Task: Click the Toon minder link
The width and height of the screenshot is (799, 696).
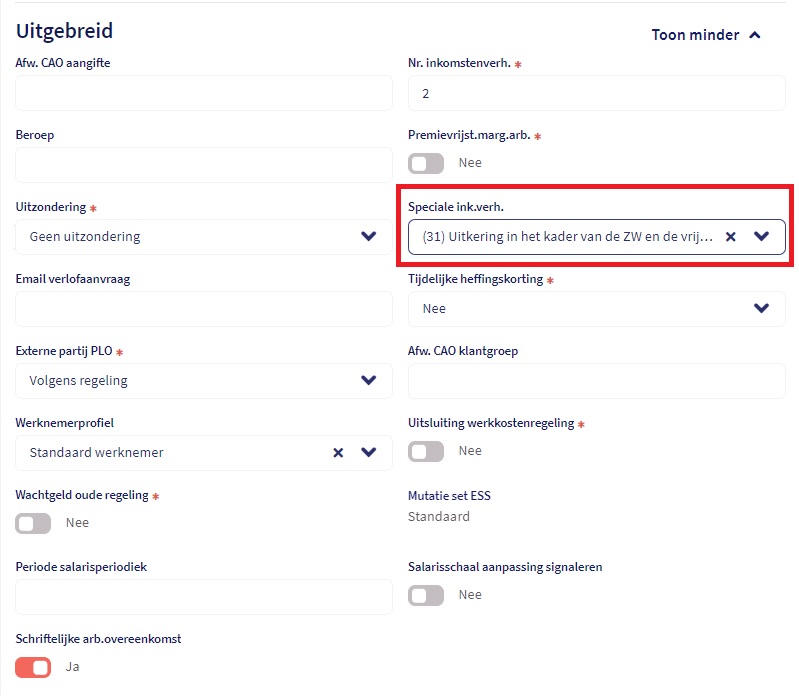Action: (695, 35)
